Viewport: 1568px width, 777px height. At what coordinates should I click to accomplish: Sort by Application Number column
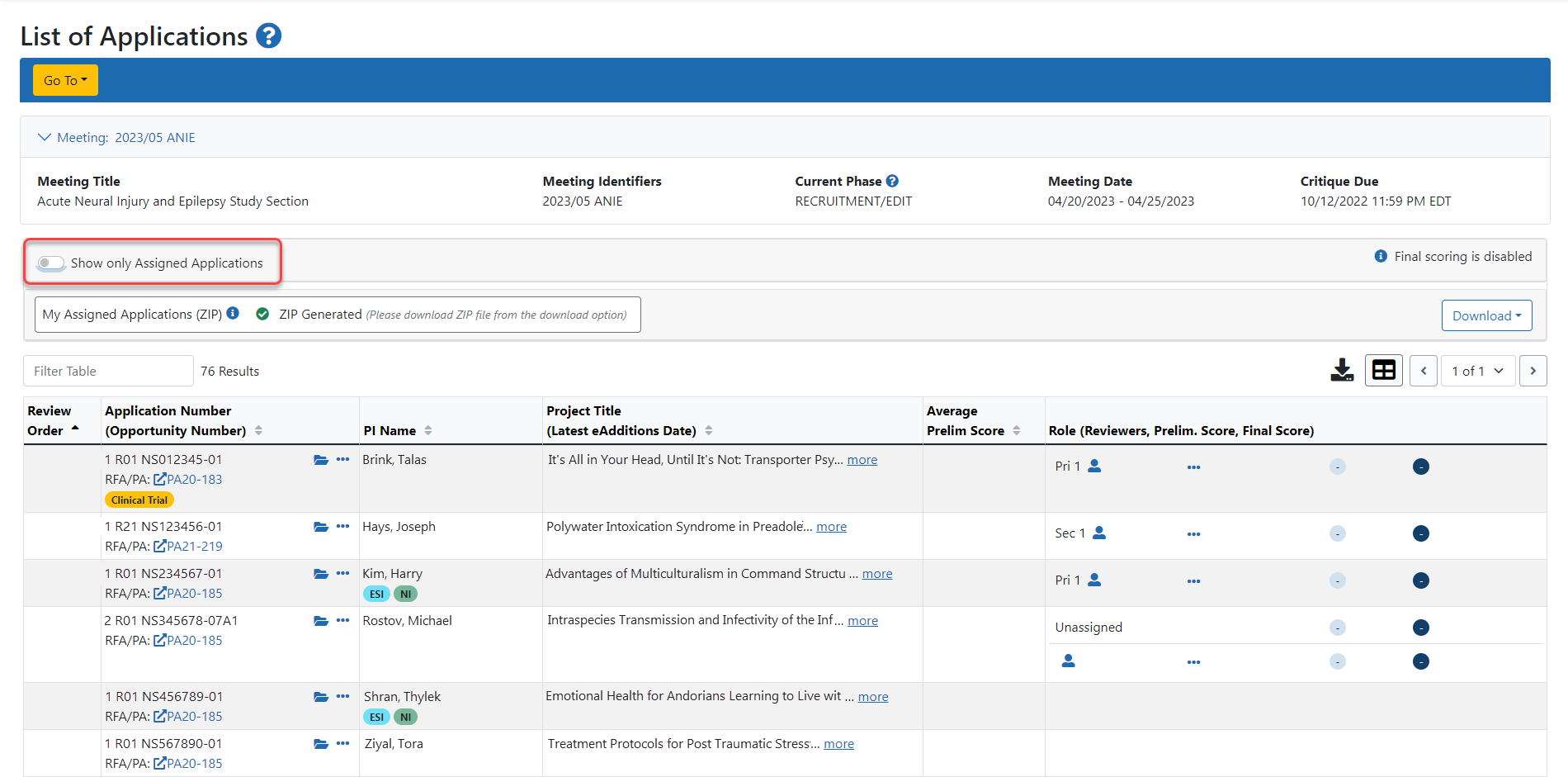click(x=258, y=430)
